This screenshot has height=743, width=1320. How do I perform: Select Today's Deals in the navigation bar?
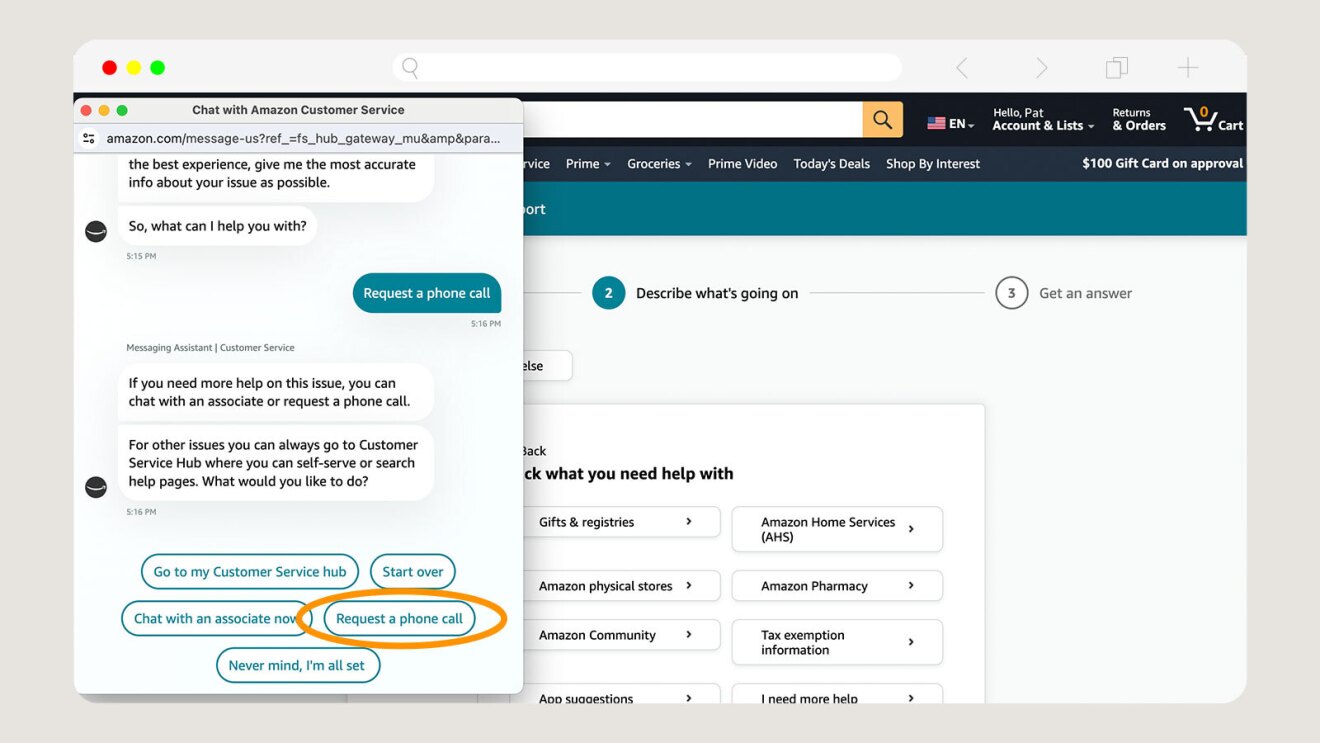point(831,163)
